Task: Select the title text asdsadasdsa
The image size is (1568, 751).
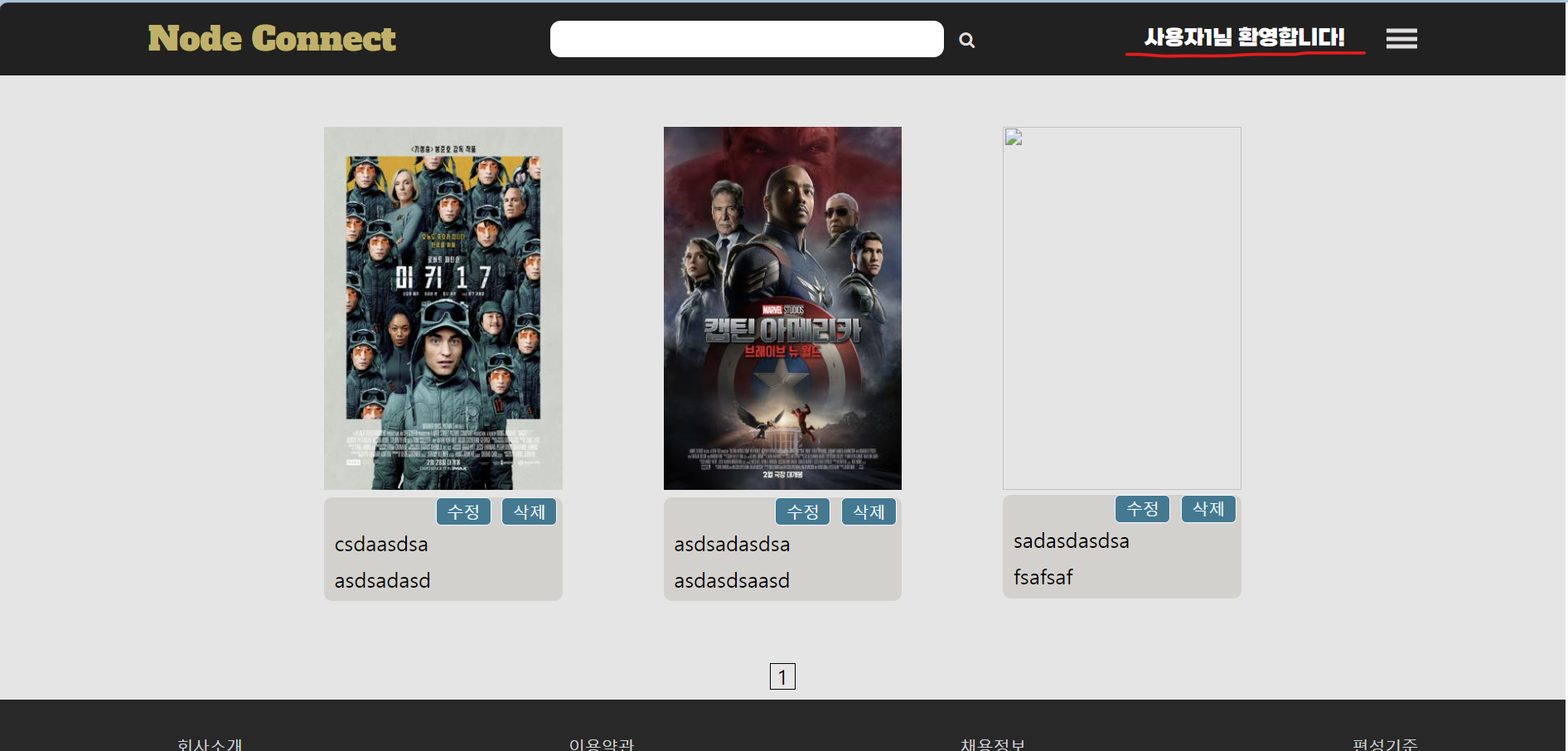Action: (x=732, y=545)
